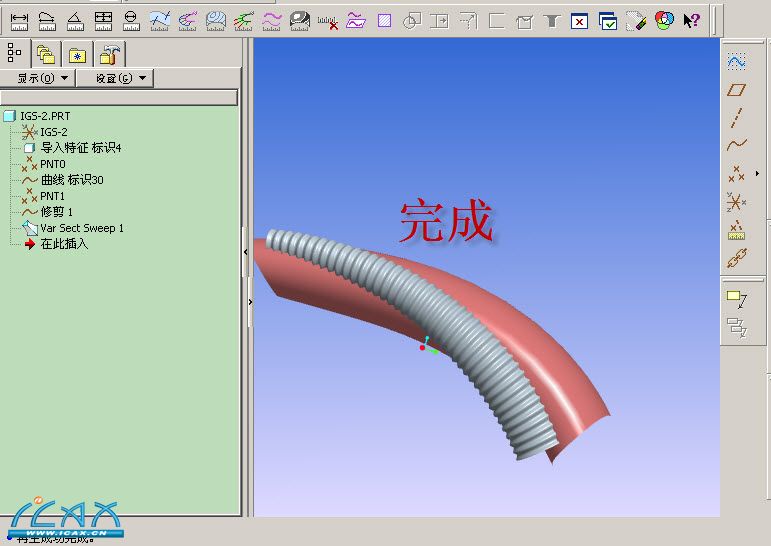Click the purple square icon in top toolbar

tap(384, 20)
